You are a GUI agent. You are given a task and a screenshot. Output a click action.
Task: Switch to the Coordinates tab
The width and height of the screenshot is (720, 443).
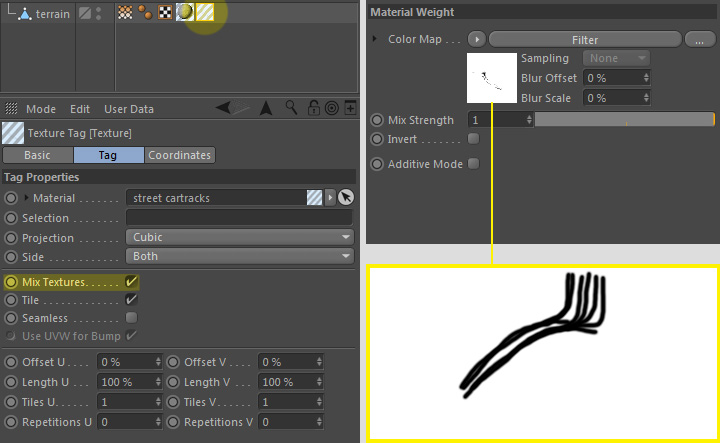180,155
